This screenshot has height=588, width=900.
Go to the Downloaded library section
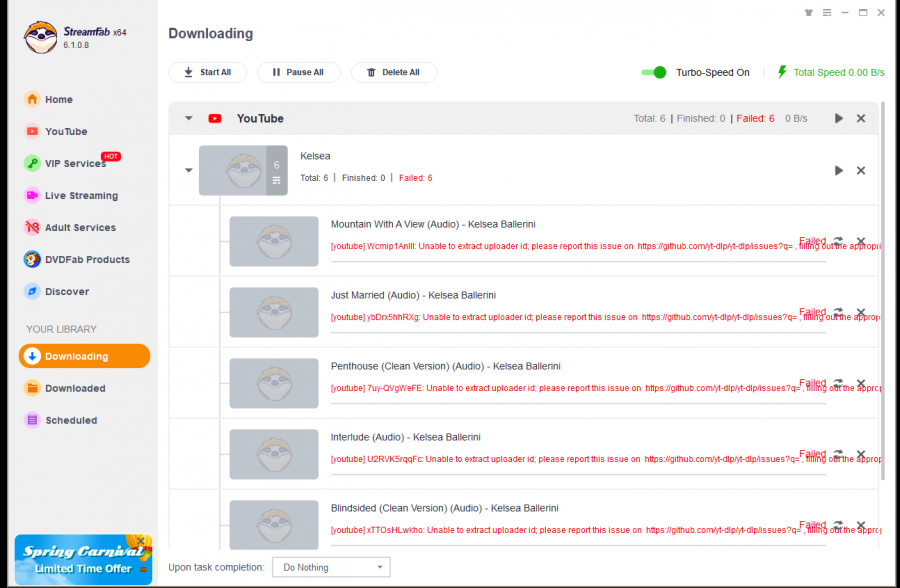(x=74, y=388)
